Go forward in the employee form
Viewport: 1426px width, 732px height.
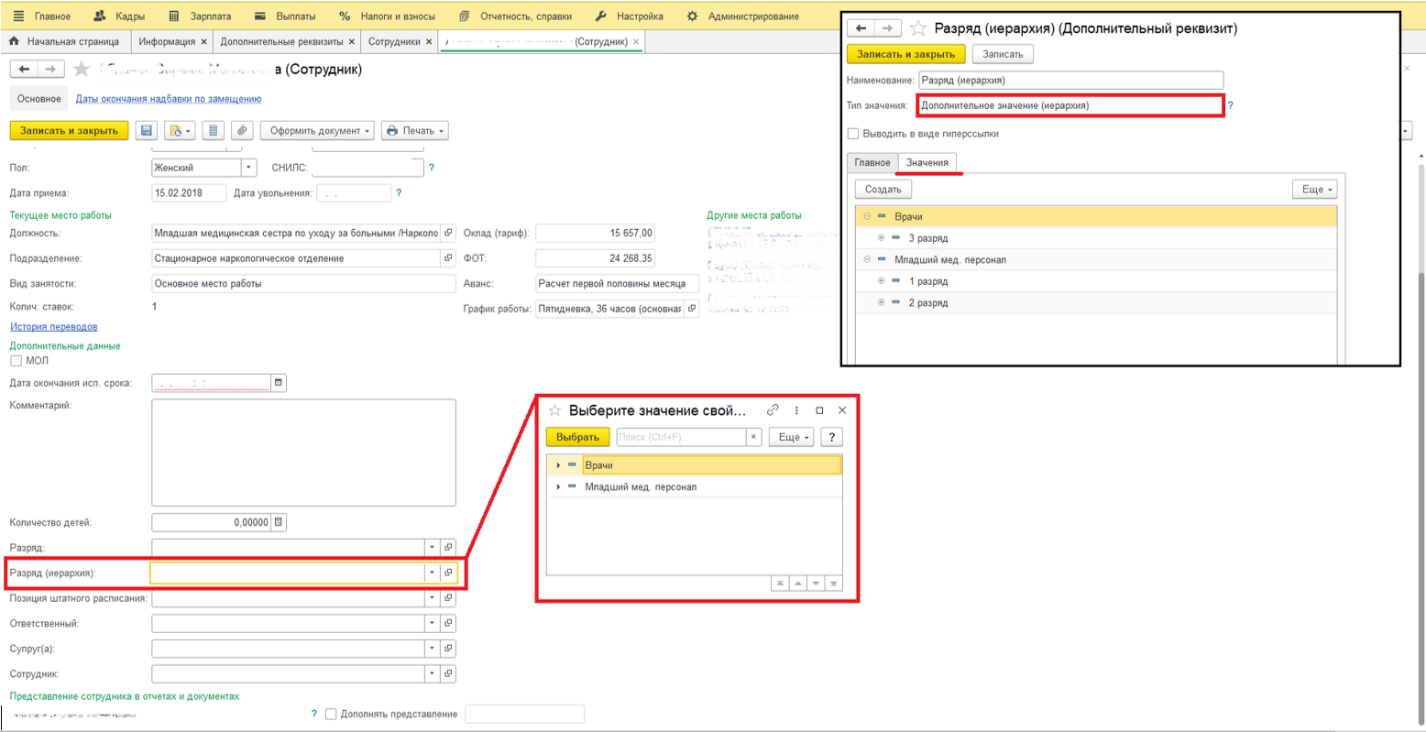51,69
